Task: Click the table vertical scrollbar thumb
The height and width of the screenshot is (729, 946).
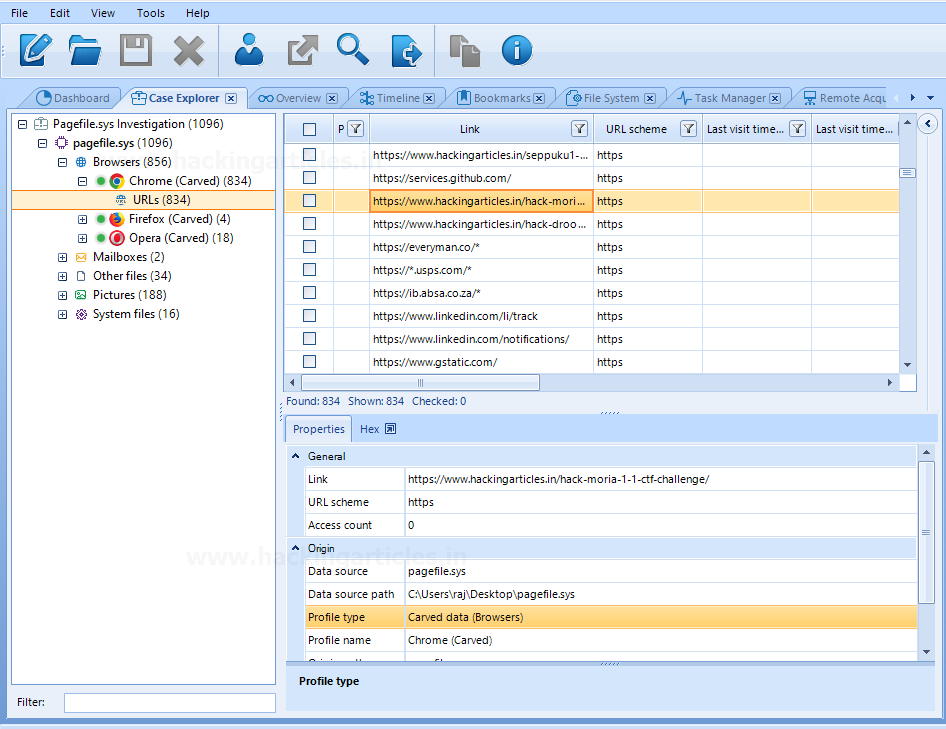Action: [907, 173]
